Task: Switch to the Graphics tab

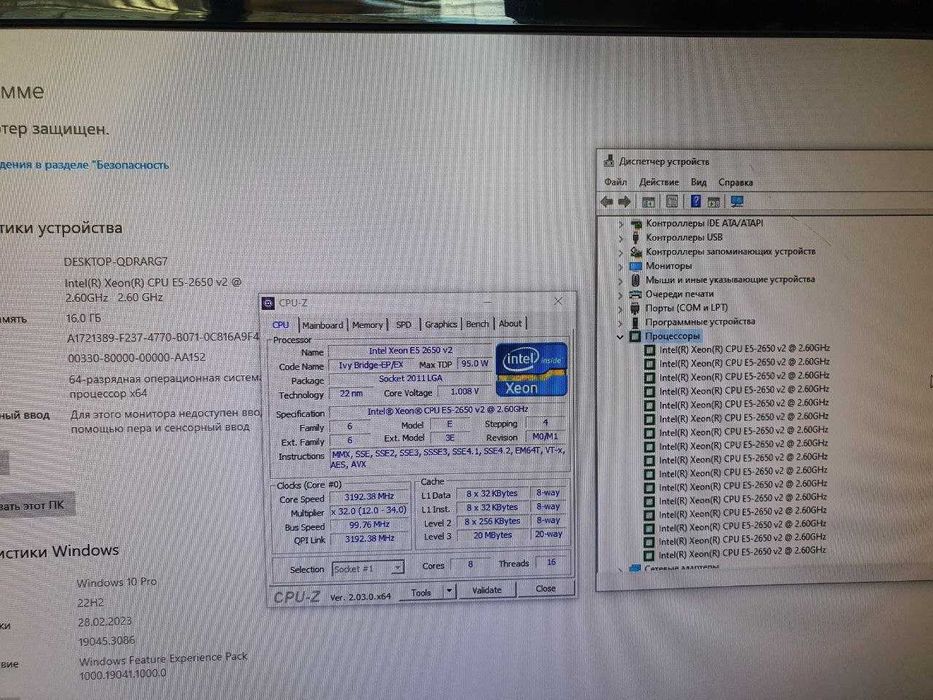Action: pyautogui.click(x=441, y=324)
